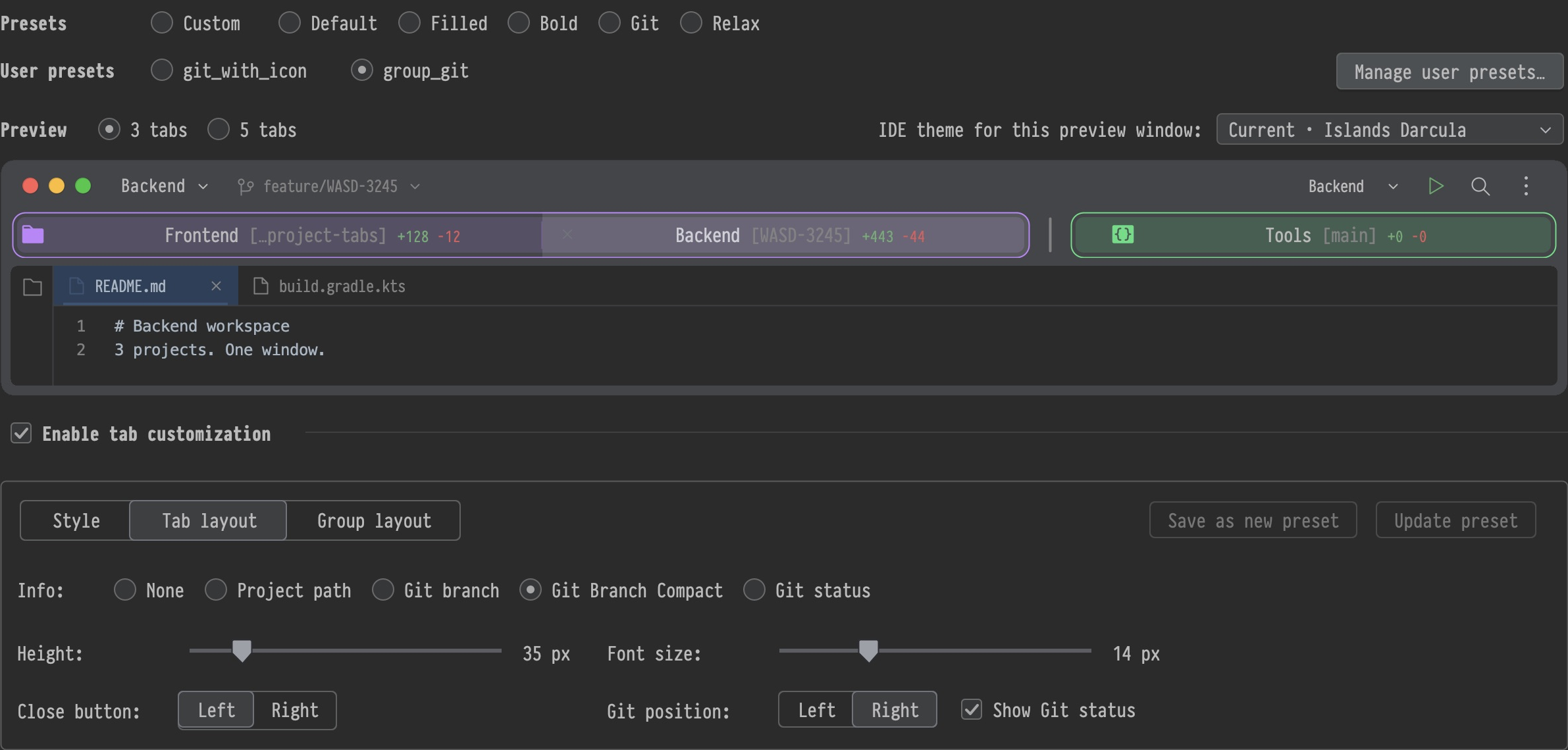Click the yellow minimize dot in preview

(x=57, y=186)
